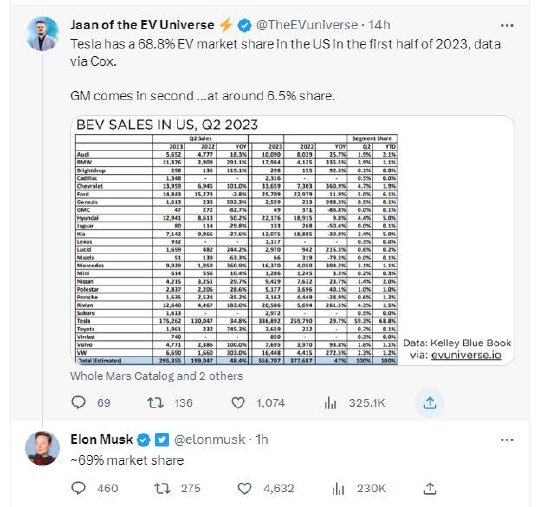The image size is (550, 507).
Task: Click Elon Musk display name
Action: tap(102, 439)
